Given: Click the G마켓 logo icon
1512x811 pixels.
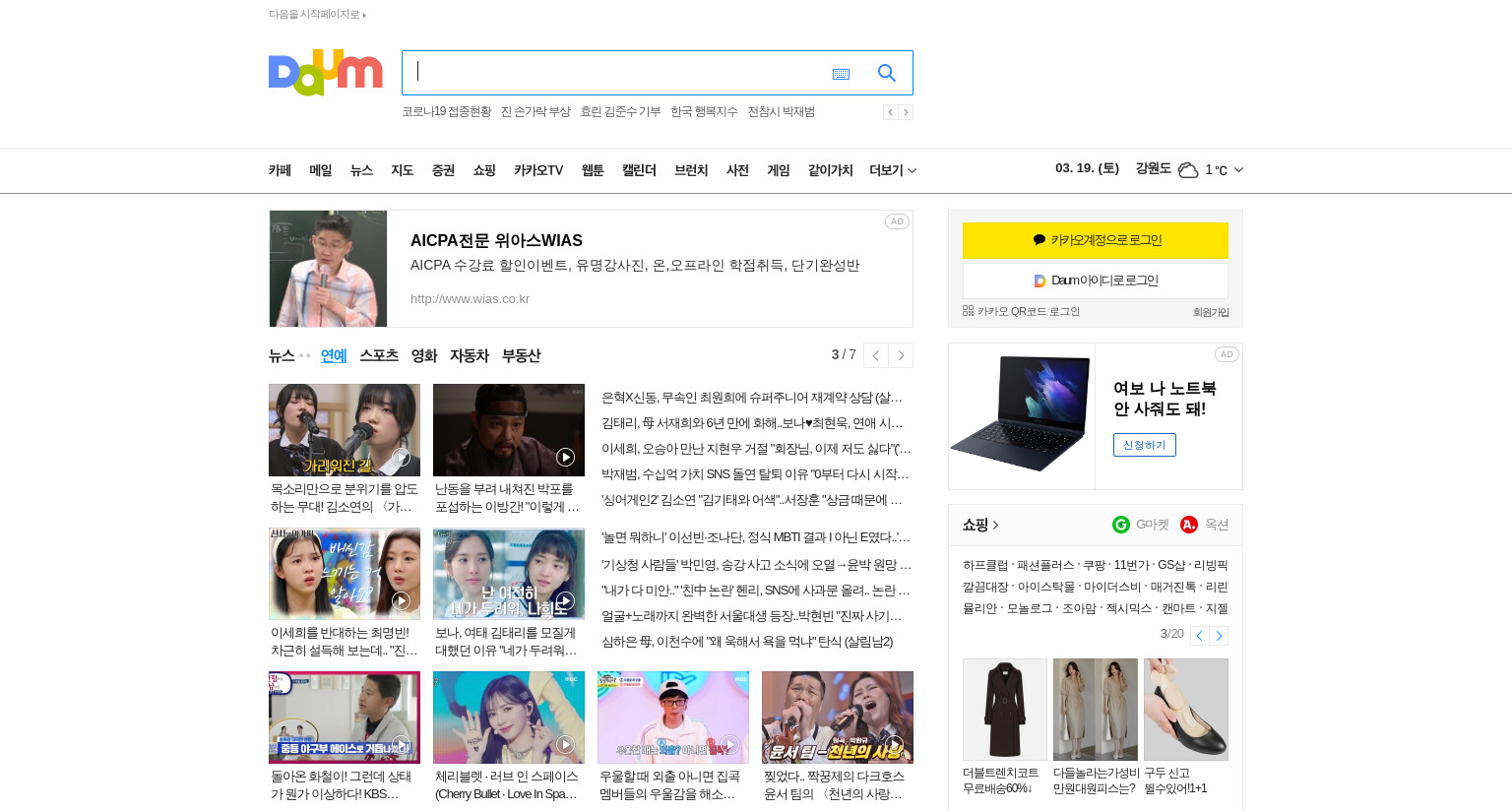Looking at the screenshot, I should [1121, 525].
